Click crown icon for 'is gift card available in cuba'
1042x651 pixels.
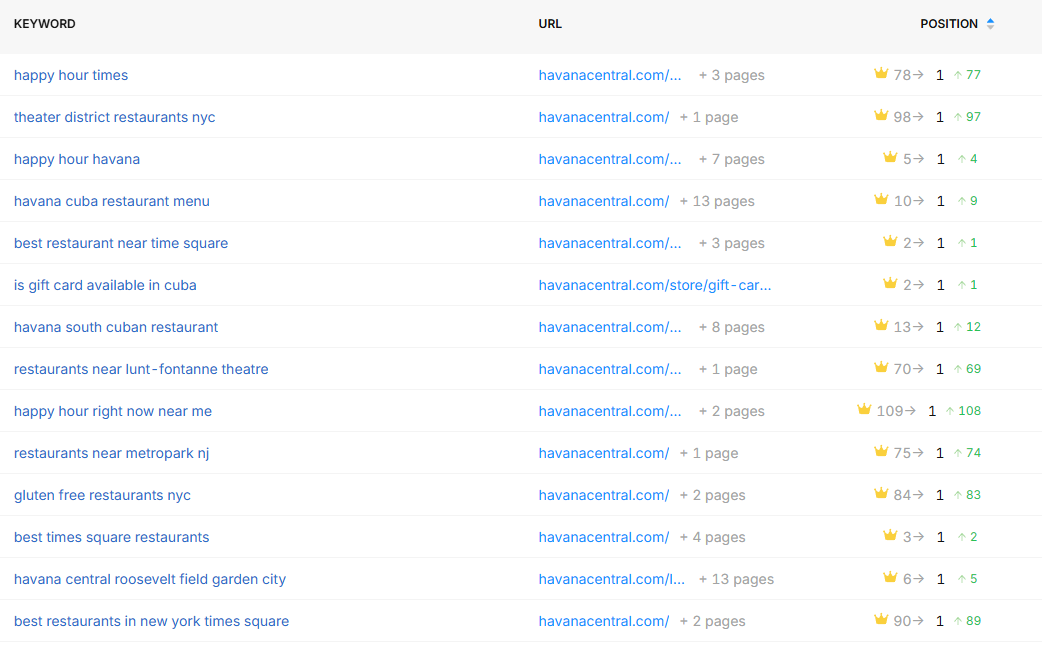(890, 284)
